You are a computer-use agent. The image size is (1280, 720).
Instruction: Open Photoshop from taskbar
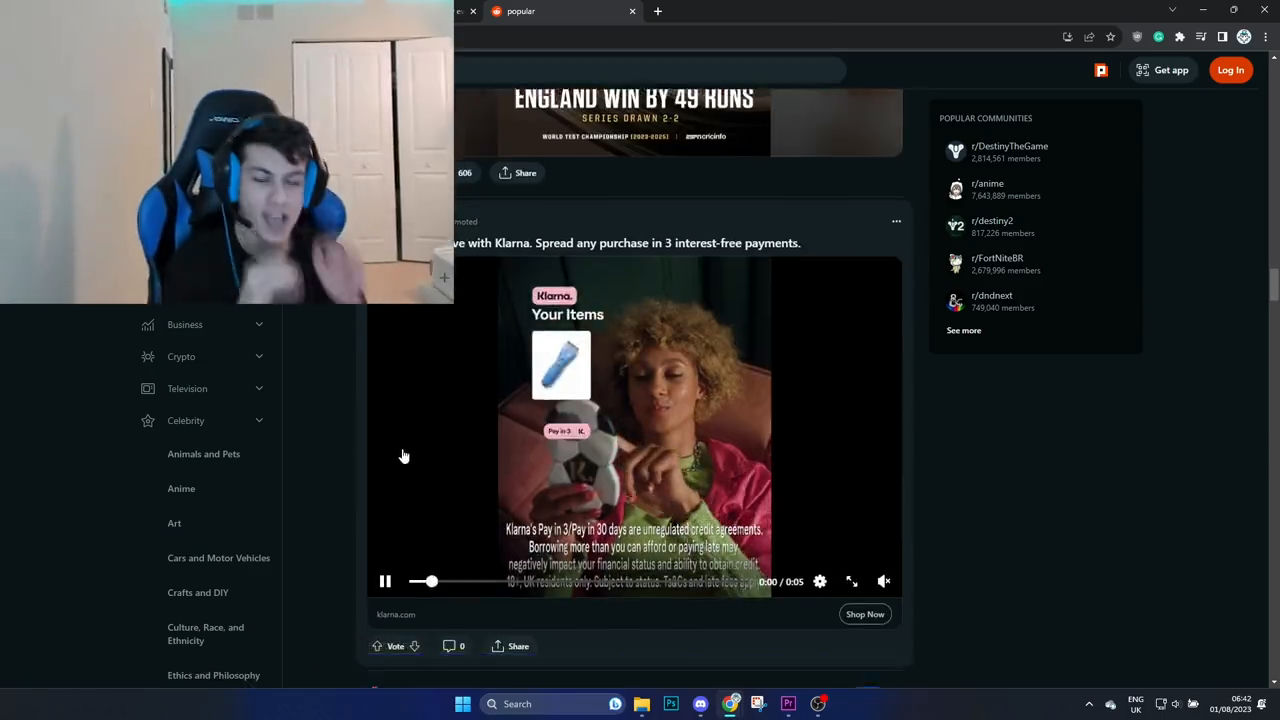pyautogui.click(x=671, y=704)
